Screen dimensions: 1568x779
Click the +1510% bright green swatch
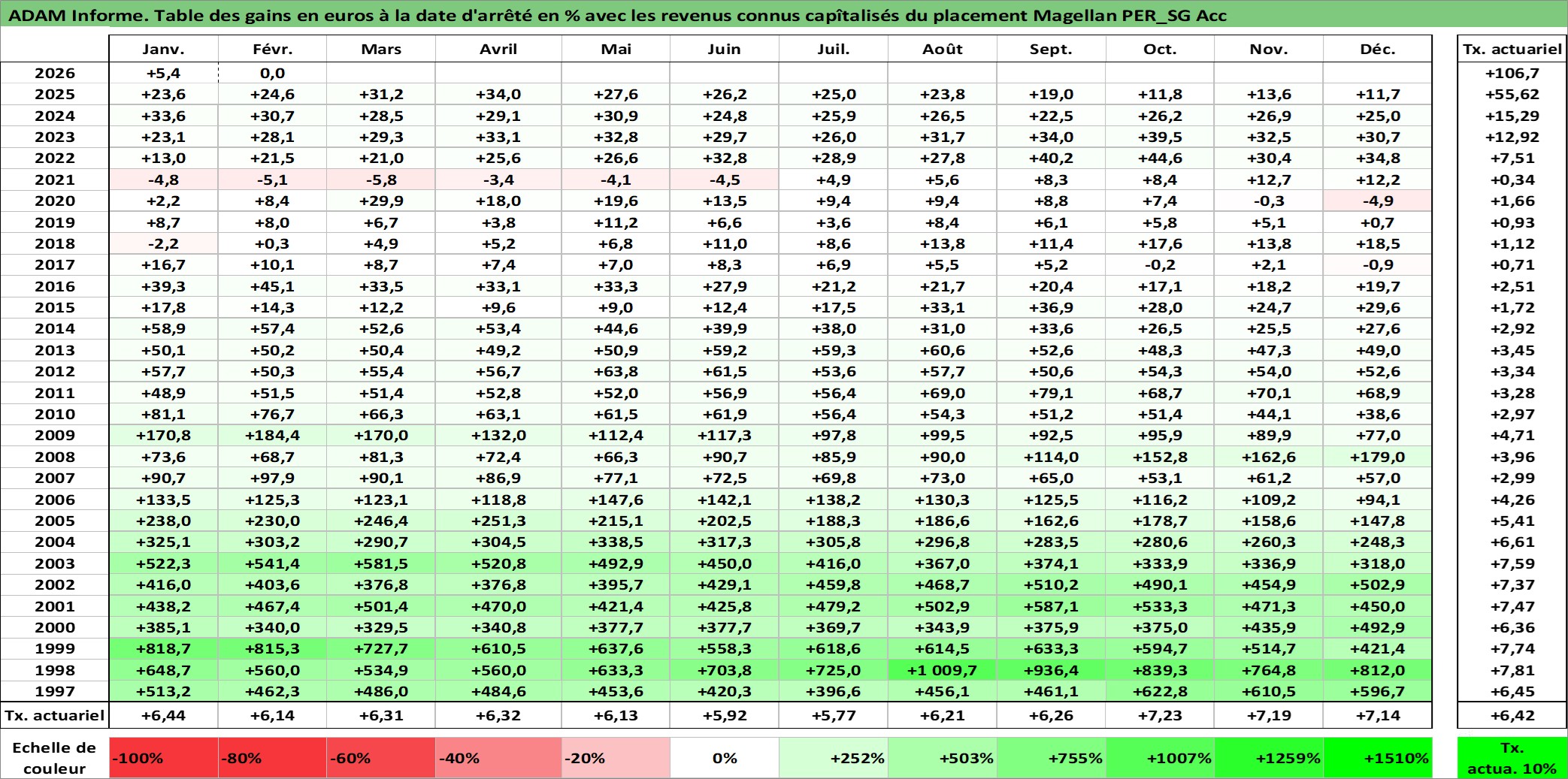coord(1378,758)
